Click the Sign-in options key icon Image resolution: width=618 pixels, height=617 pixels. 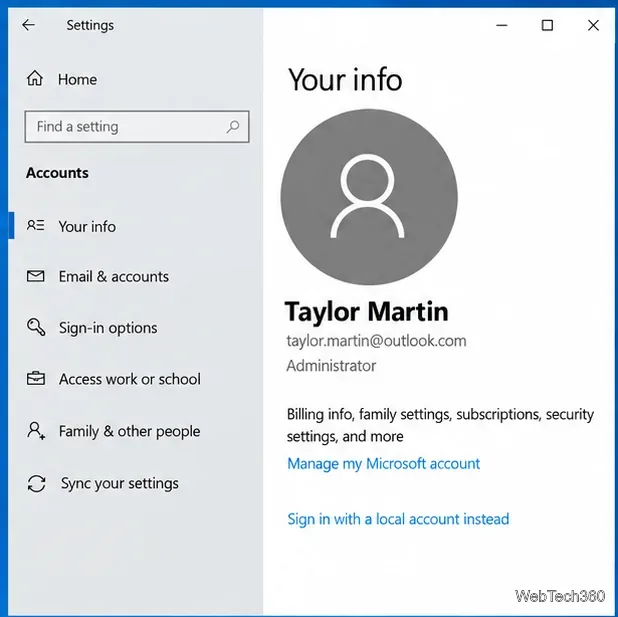[x=36, y=327]
